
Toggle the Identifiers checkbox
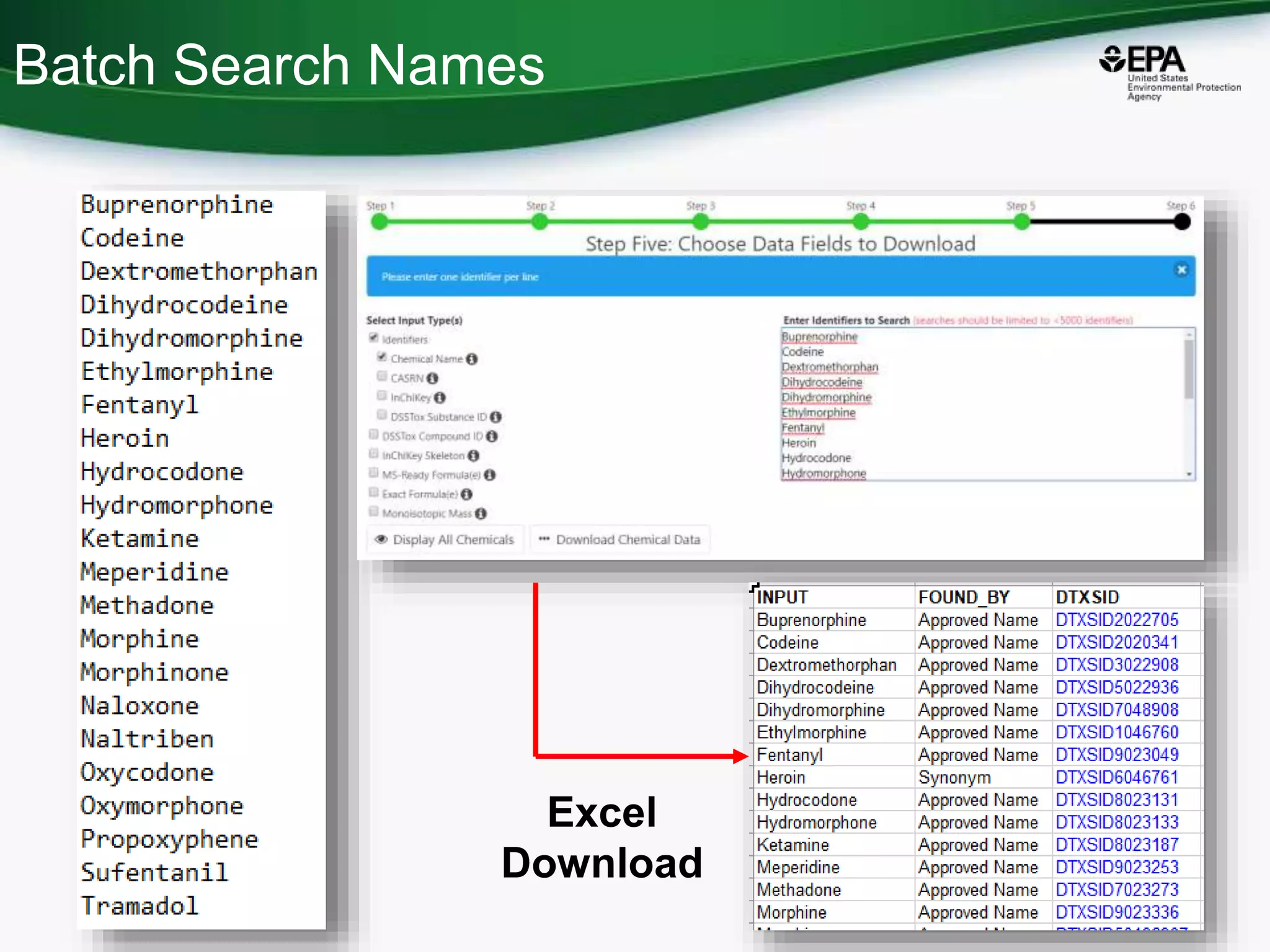pos(374,338)
